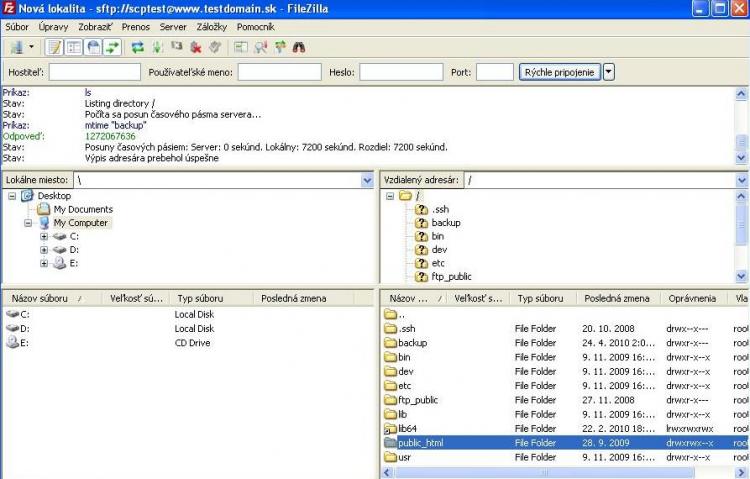The image size is (750, 479).
Task: Click the process queue toolbar icon
Action: coord(157,47)
